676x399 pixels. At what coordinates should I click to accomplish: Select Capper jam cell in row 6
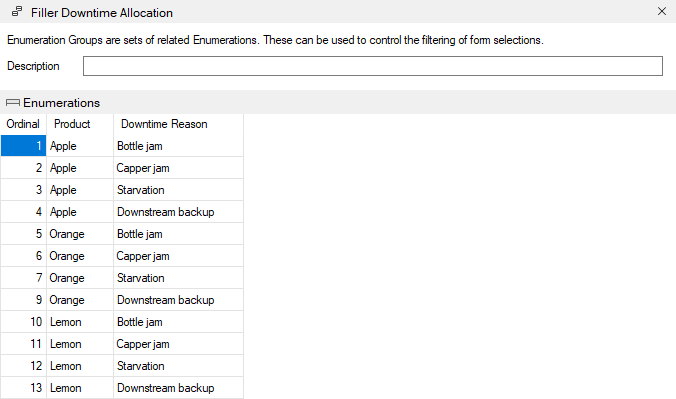tap(178, 256)
